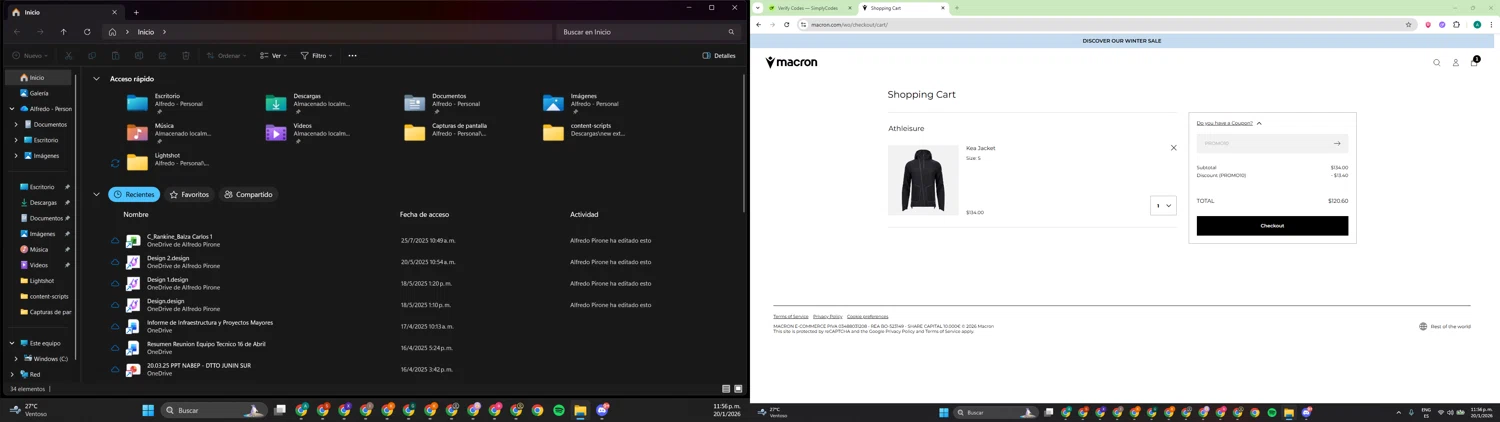Screen dimensions: 1500x422
Task: Switch to the Favoritos tab
Action: 189,195
